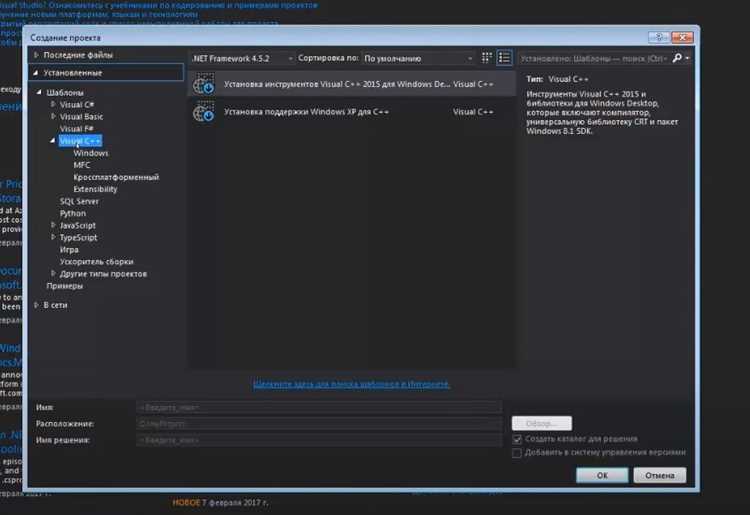The height and width of the screenshot is (515, 750).
Task: Click the dialog help question button
Action: (659, 37)
